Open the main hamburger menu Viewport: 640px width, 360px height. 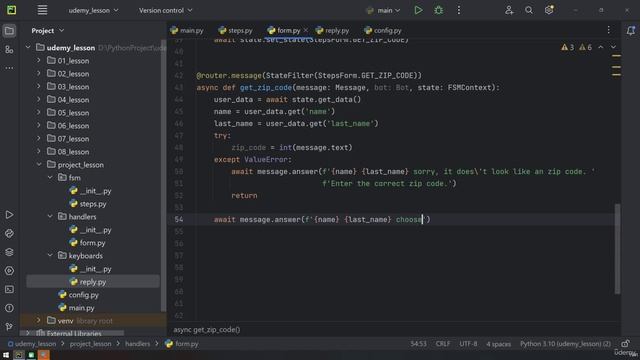click(42, 10)
